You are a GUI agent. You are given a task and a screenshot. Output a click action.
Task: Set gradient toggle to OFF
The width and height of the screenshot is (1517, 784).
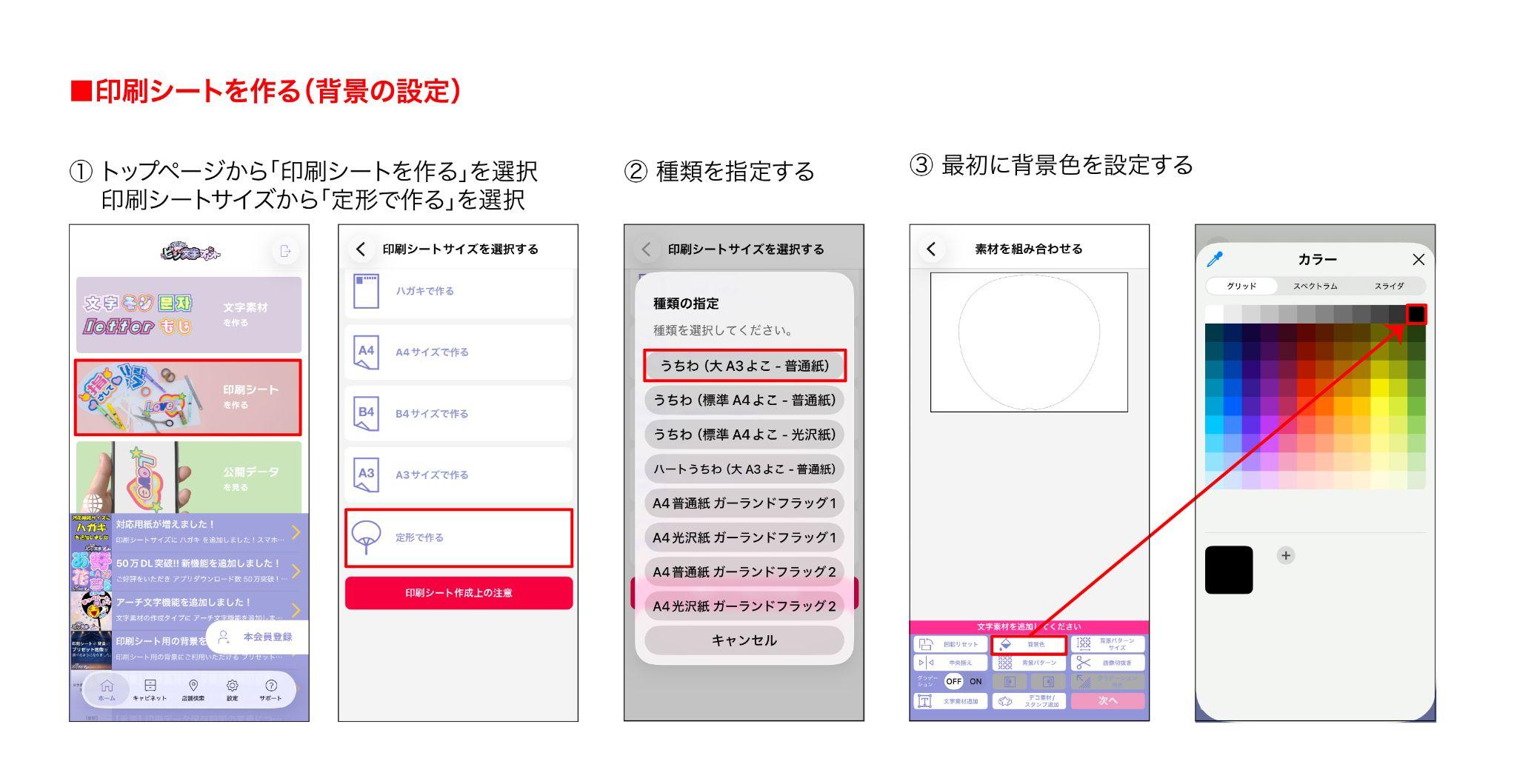(x=953, y=682)
